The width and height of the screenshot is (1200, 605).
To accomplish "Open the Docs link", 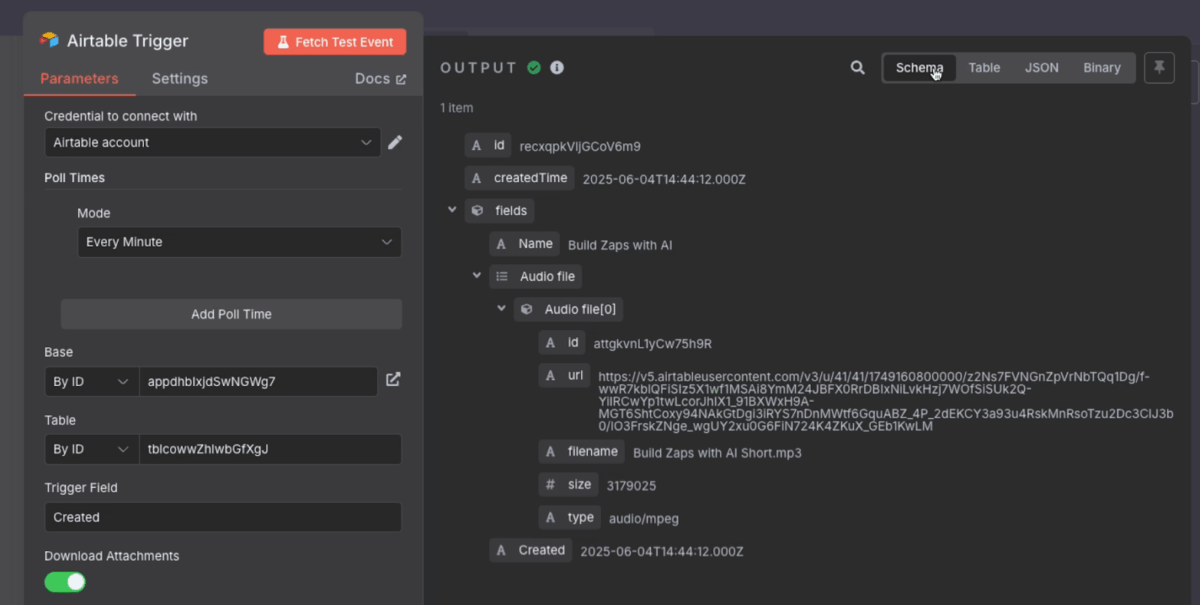I will coord(381,79).
